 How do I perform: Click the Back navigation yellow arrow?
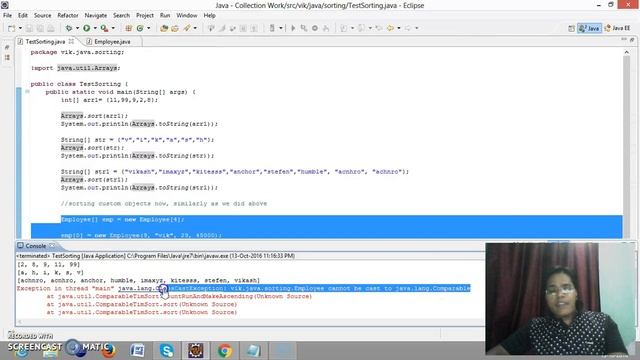click(x=391, y=28)
